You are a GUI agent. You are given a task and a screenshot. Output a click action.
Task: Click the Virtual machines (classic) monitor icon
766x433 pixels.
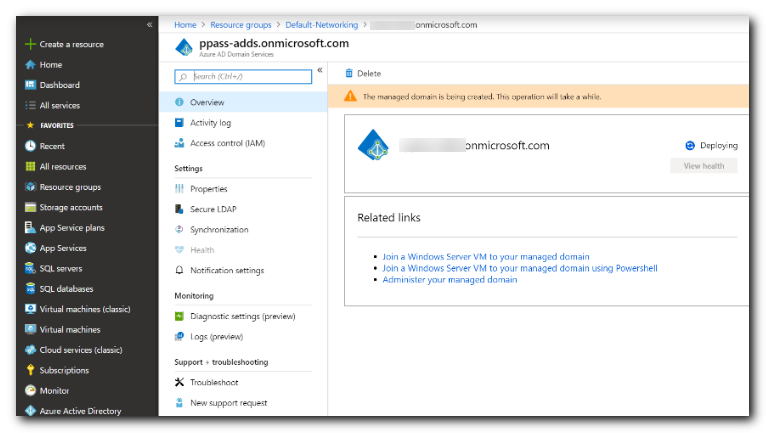tap(30, 309)
